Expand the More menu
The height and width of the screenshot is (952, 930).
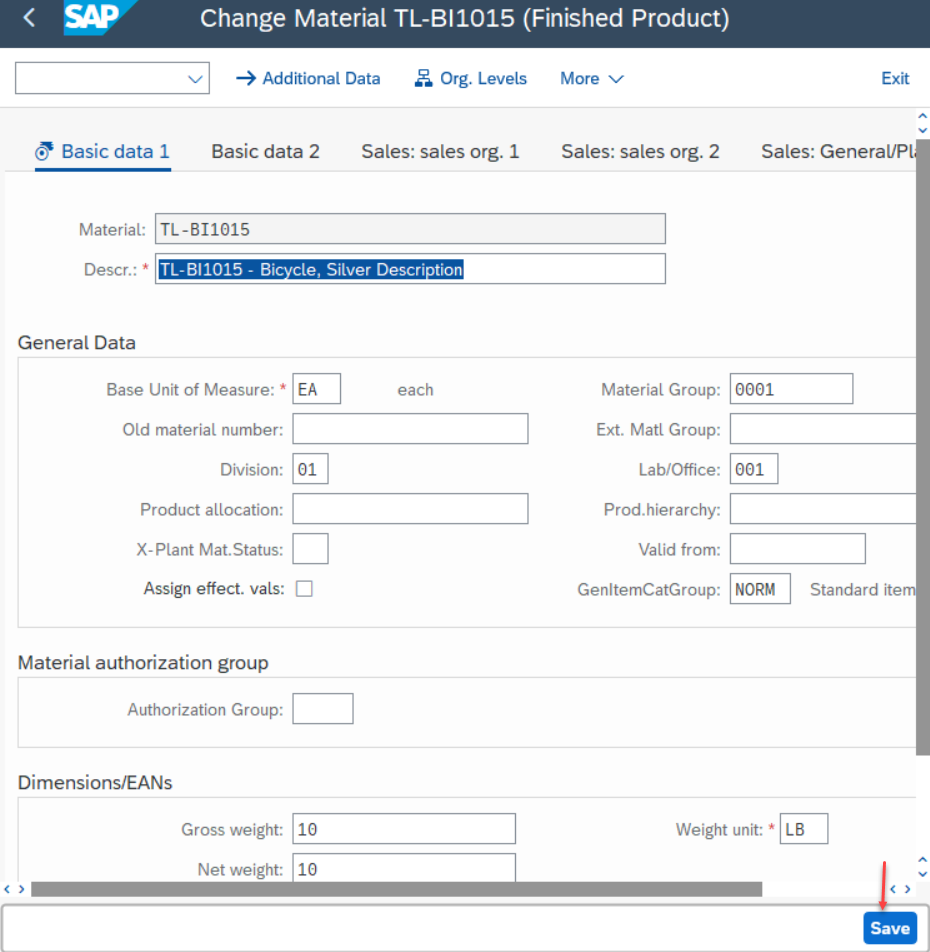[x=592, y=78]
